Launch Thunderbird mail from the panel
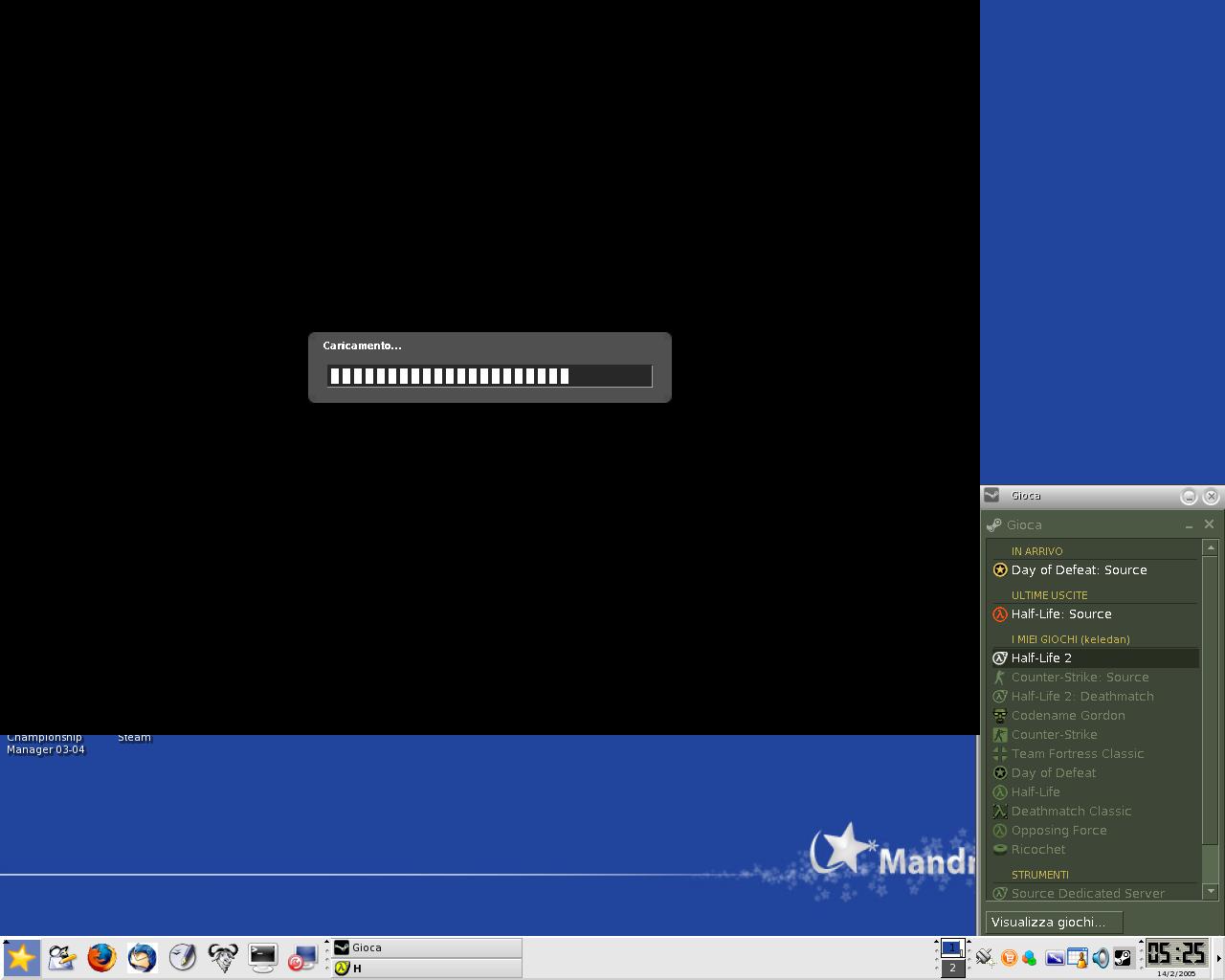The width and height of the screenshot is (1225, 980). 142,957
